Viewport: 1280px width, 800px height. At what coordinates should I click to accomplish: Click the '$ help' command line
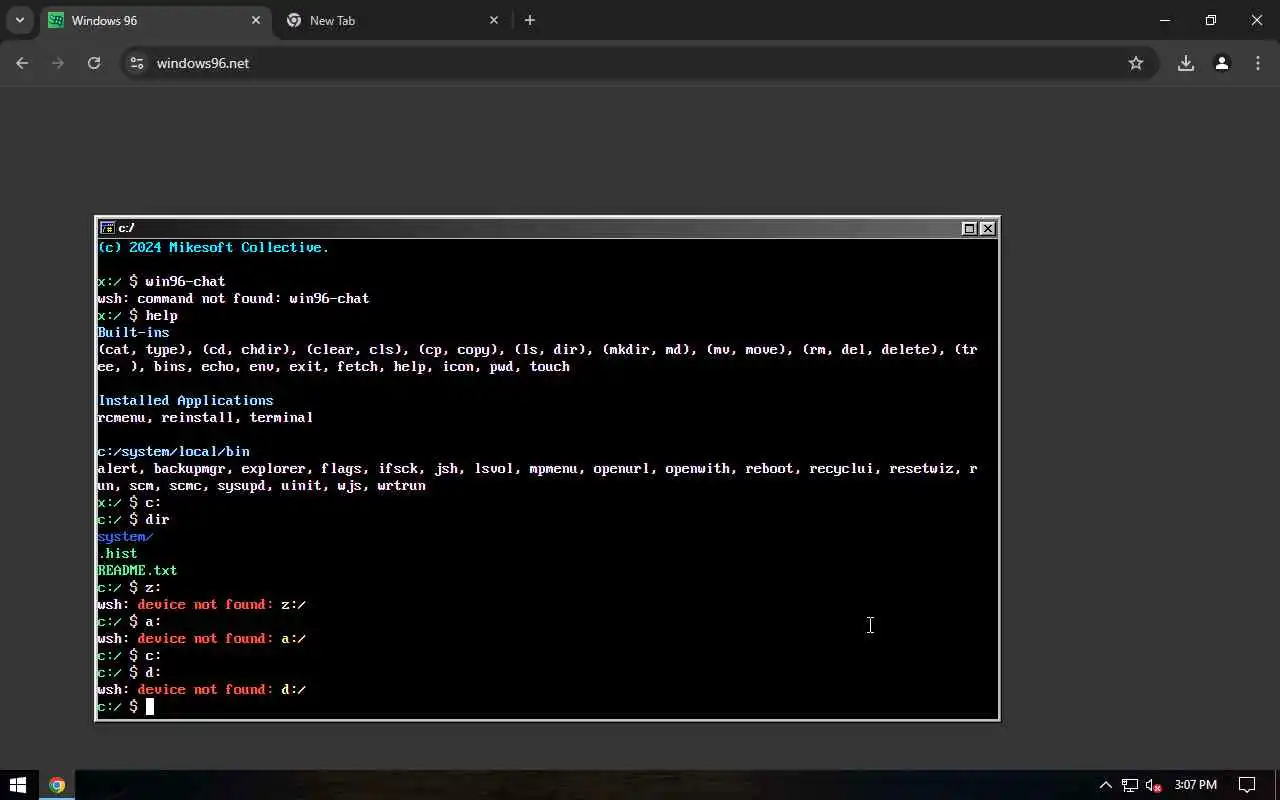(x=137, y=315)
